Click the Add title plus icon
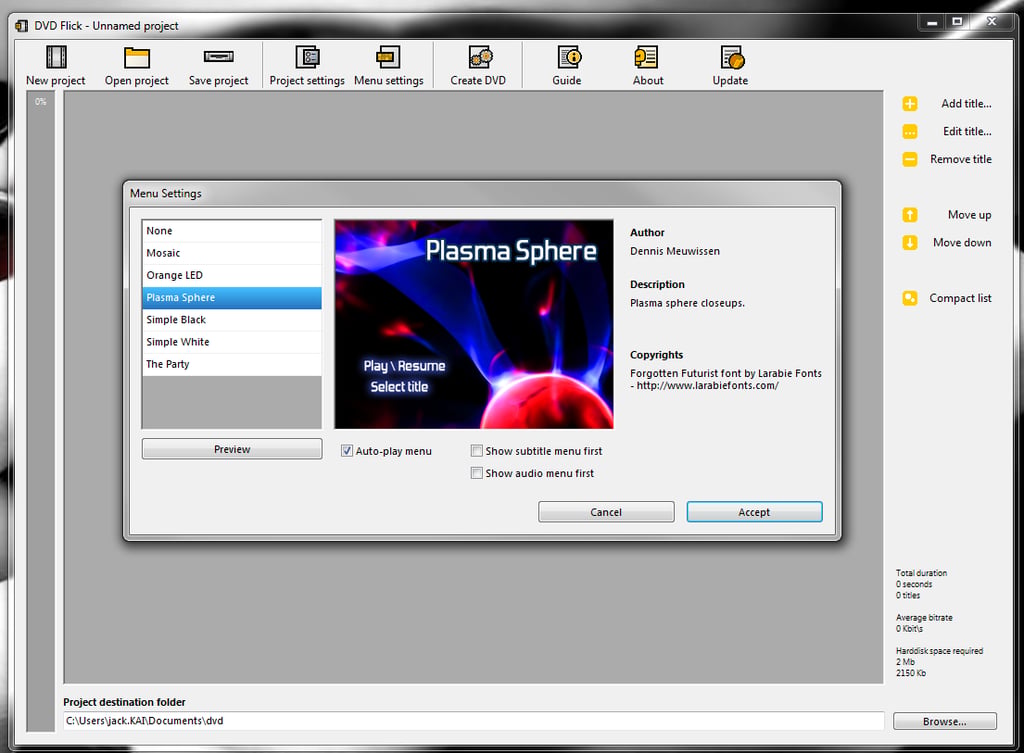 click(910, 104)
